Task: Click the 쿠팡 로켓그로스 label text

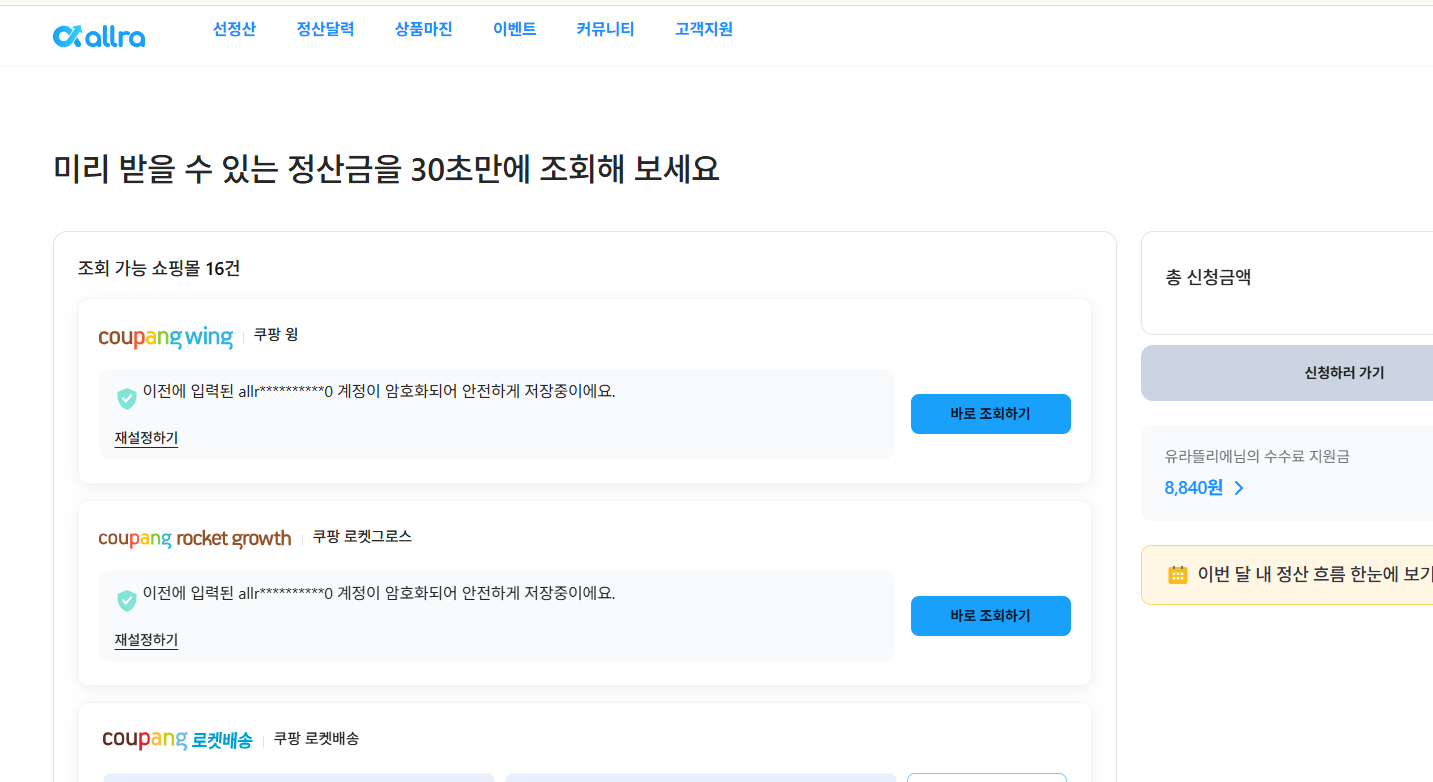Action: (362, 537)
